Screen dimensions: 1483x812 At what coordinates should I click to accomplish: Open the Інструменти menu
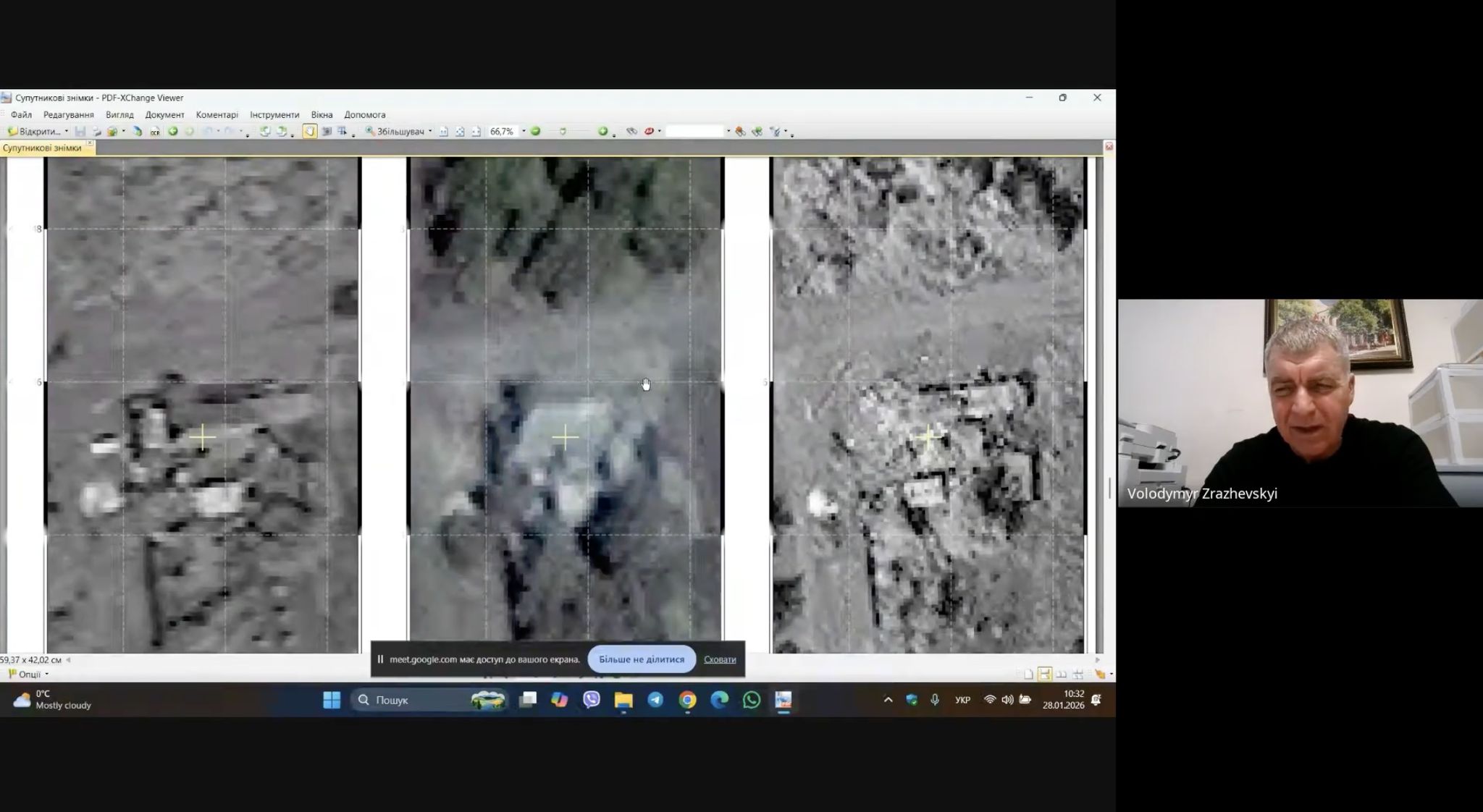pos(274,114)
